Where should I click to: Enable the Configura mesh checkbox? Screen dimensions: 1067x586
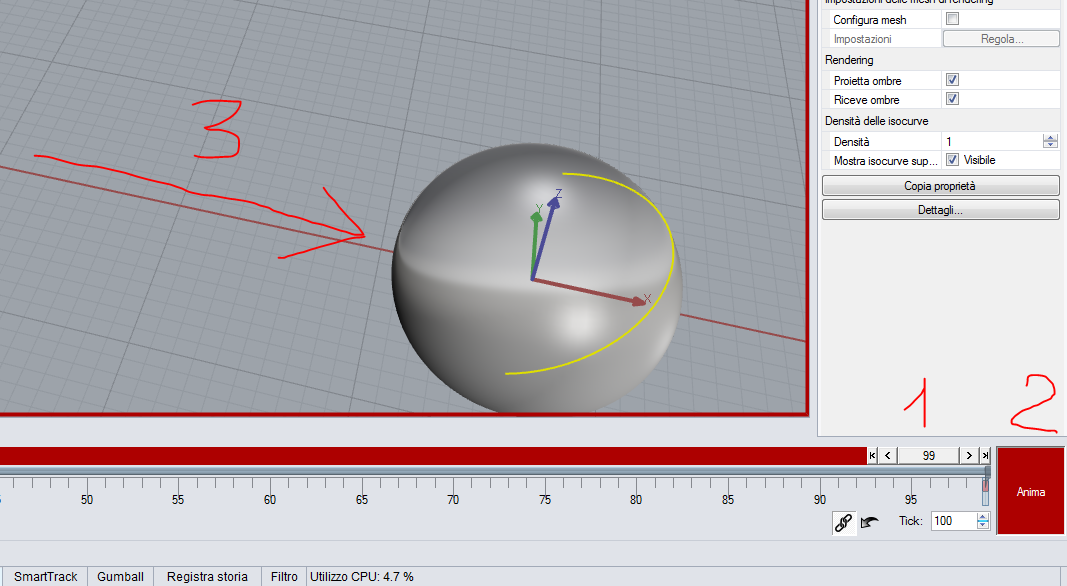(x=952, y=19)
